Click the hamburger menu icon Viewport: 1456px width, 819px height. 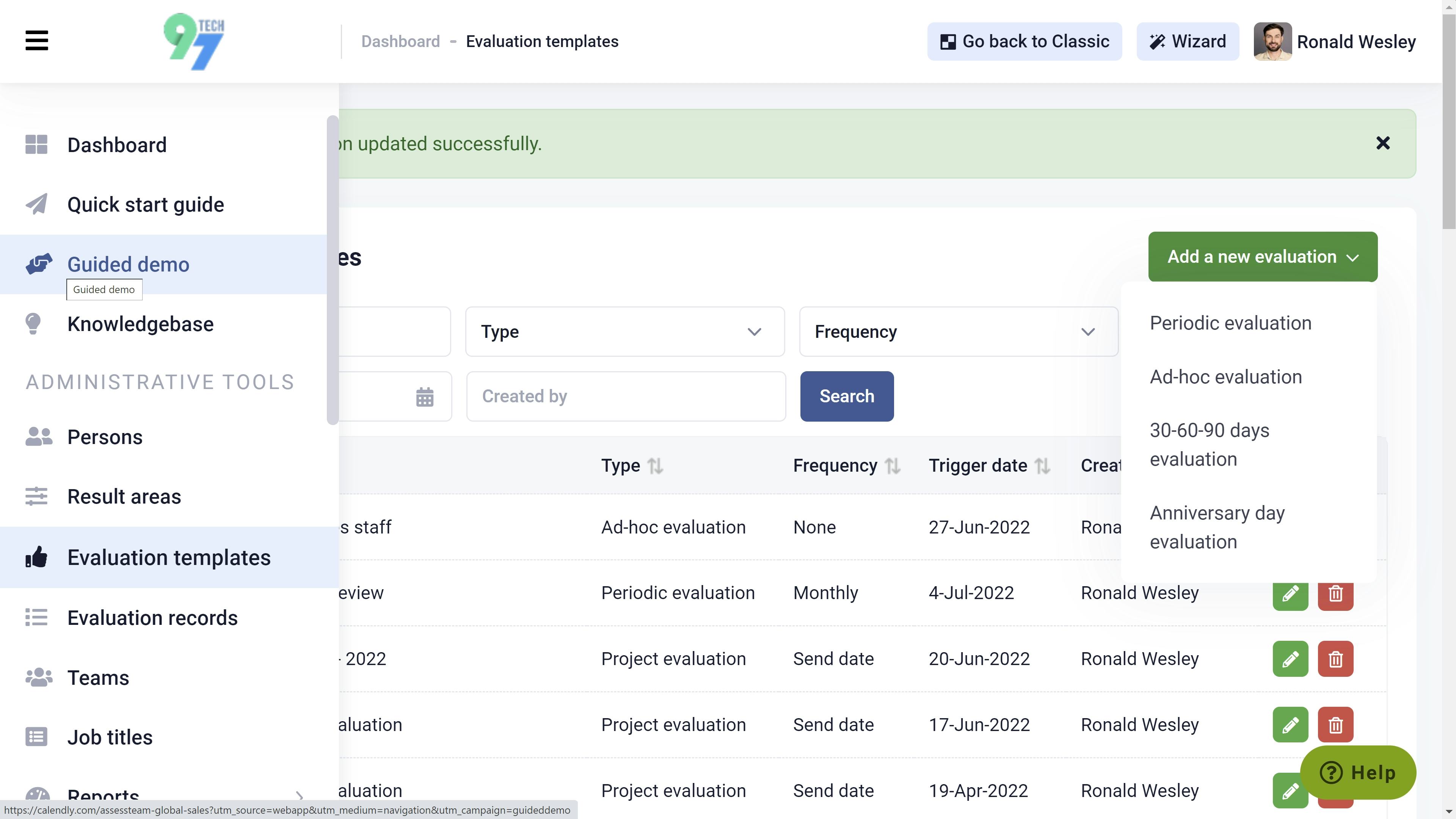37,41
